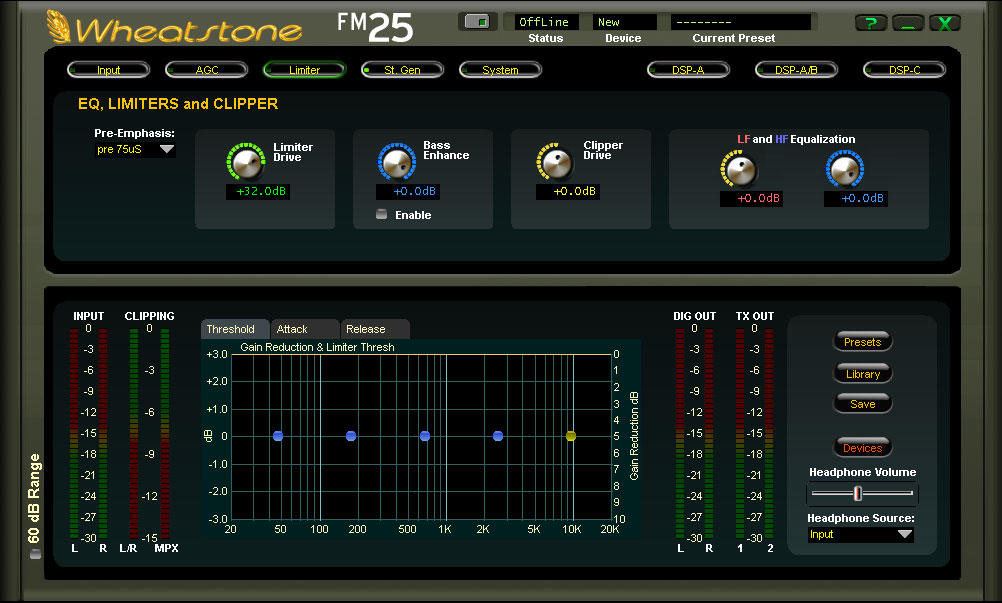Expand the Current Preset field
The width and height of the screenshot is (1002, 603).
740,22
